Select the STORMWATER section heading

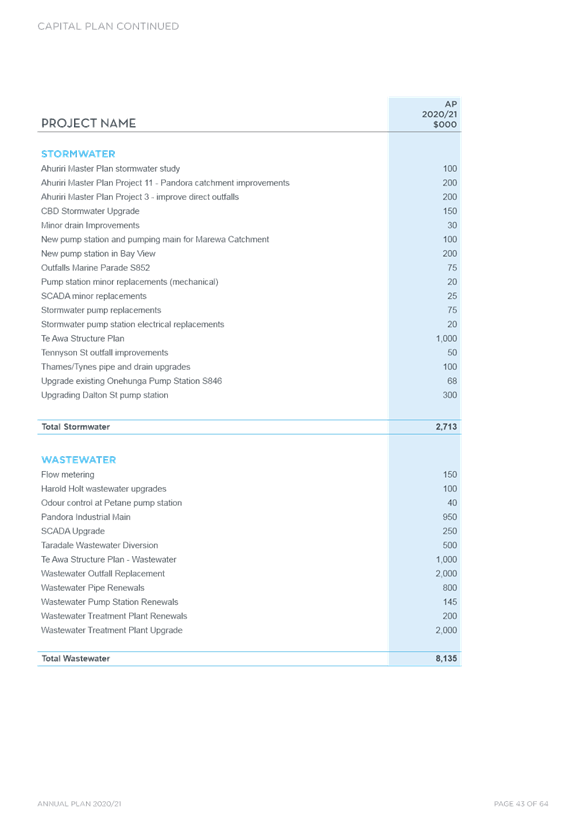pos(78,154)
